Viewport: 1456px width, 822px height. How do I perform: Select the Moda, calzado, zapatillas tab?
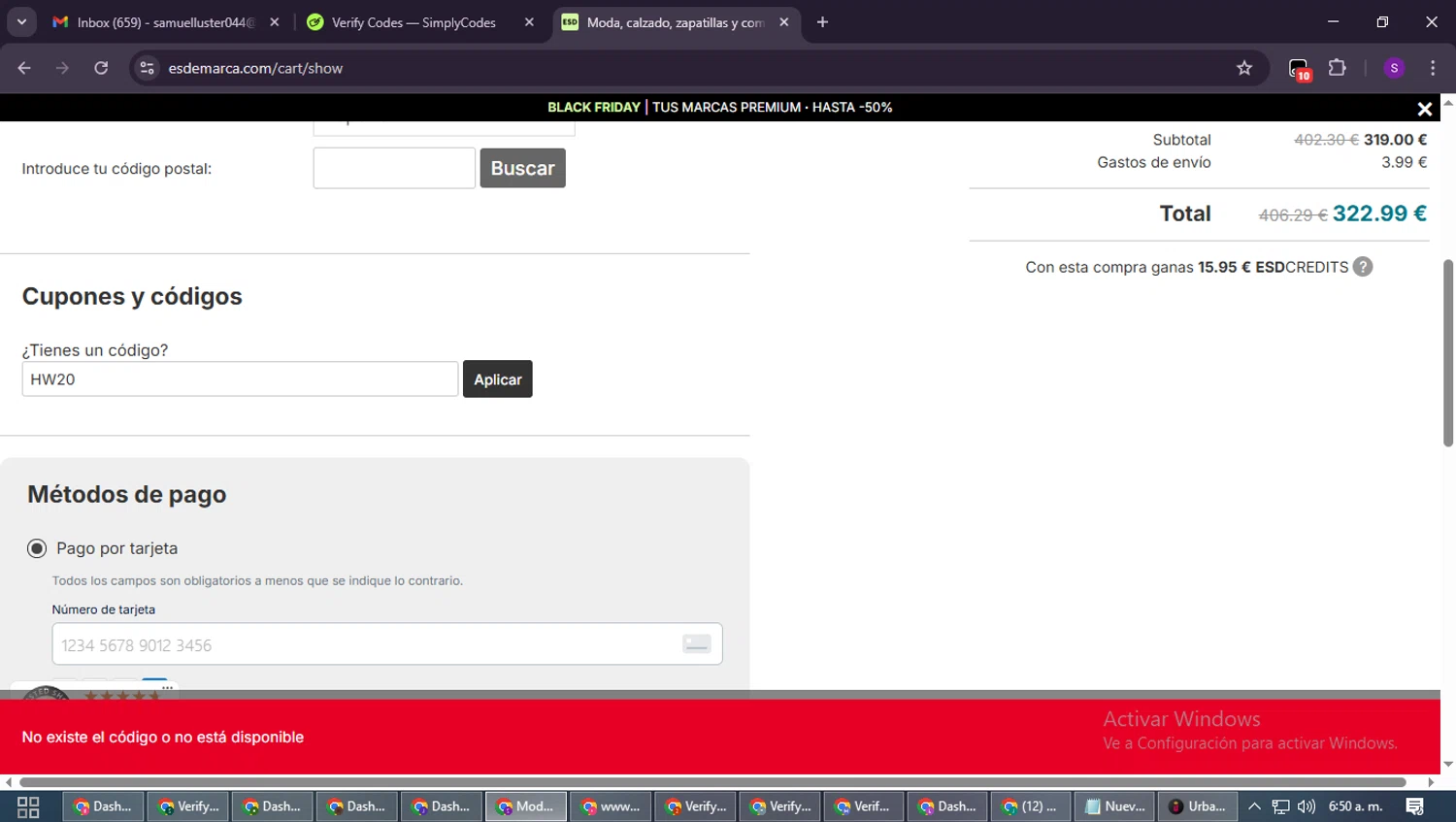676,21
